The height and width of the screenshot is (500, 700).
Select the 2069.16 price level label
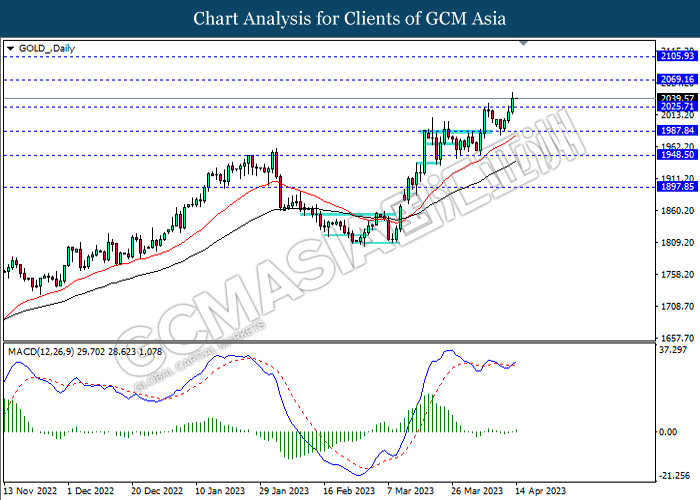677,79
